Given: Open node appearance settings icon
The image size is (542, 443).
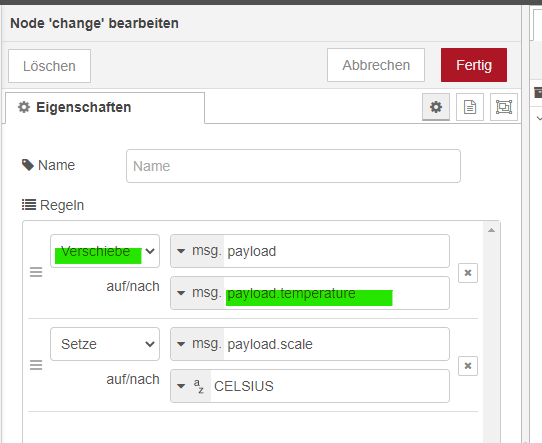Looking at the screenshot, I should 504,107.
